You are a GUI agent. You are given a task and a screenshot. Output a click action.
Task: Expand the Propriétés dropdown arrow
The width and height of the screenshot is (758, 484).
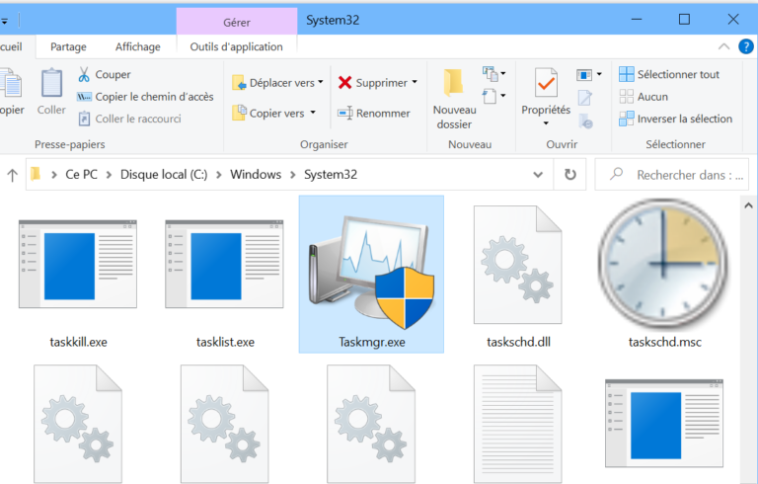(x=546, y=123)
